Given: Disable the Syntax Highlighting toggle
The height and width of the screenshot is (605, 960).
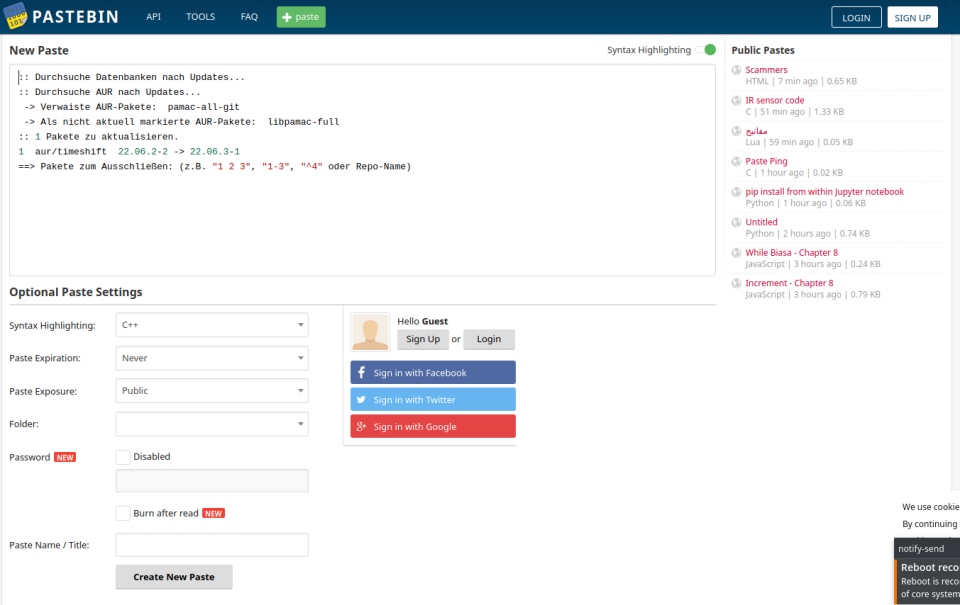Looking at the screenshot, I should click(x=708, y=47).
